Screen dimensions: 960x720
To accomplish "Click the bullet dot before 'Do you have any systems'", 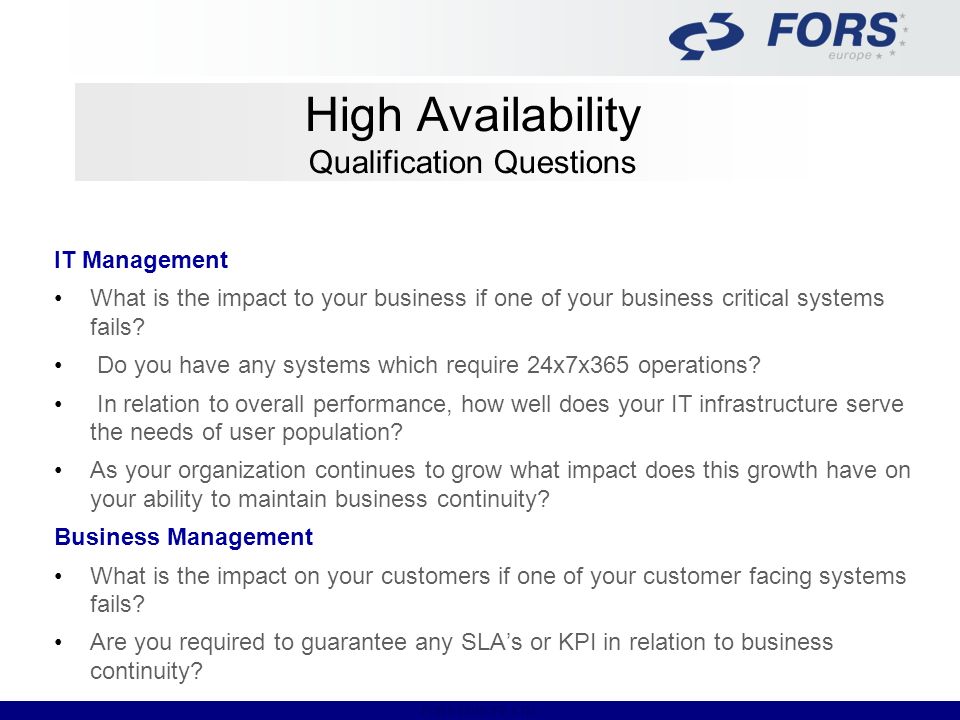I will pyautogui.click(x=59, y=366).
